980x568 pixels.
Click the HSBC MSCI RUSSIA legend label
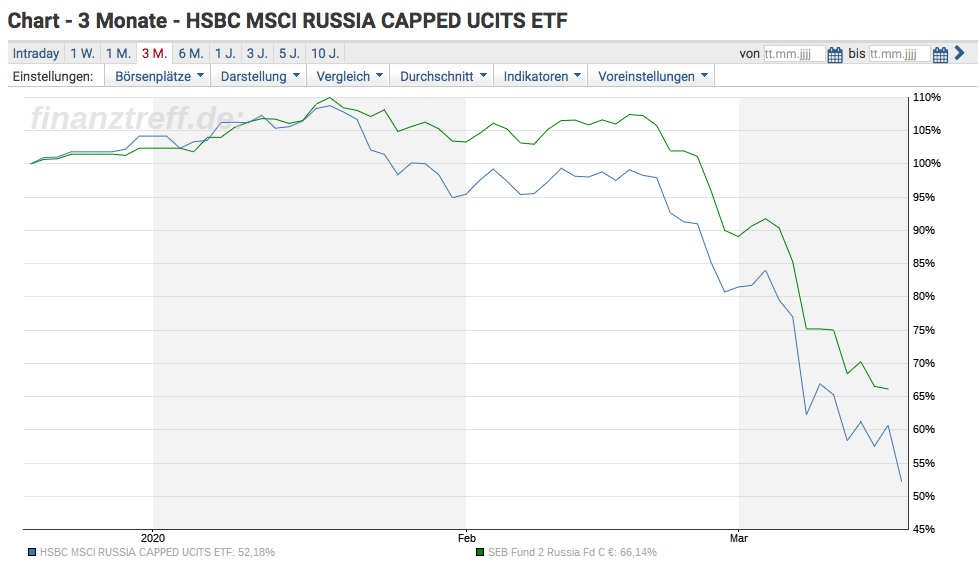(x=157, y=552)
